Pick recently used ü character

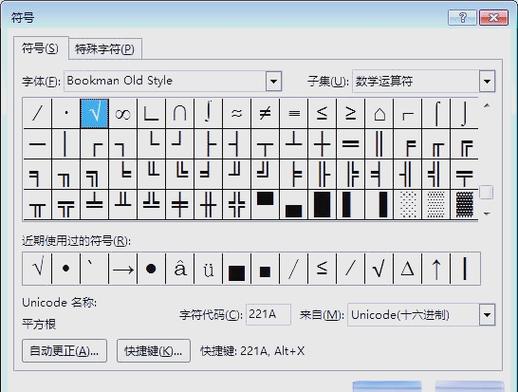[208, 269]
